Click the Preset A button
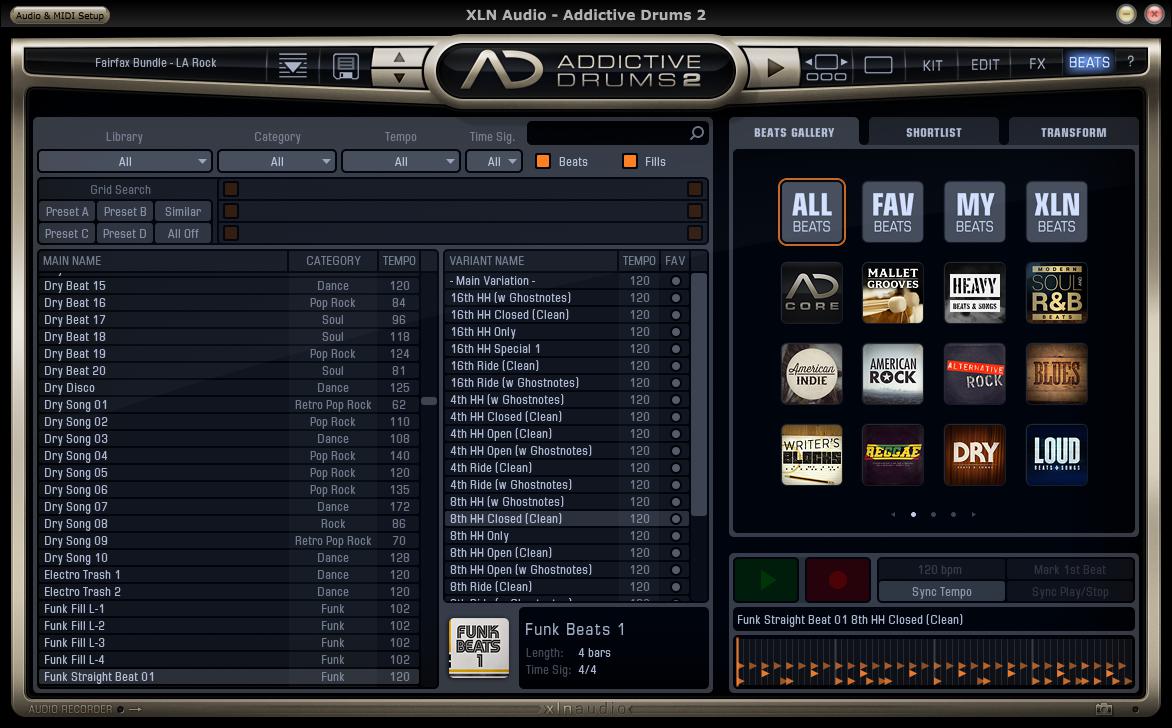Viewport: 1172px width, 728px height. pos(67,212)
